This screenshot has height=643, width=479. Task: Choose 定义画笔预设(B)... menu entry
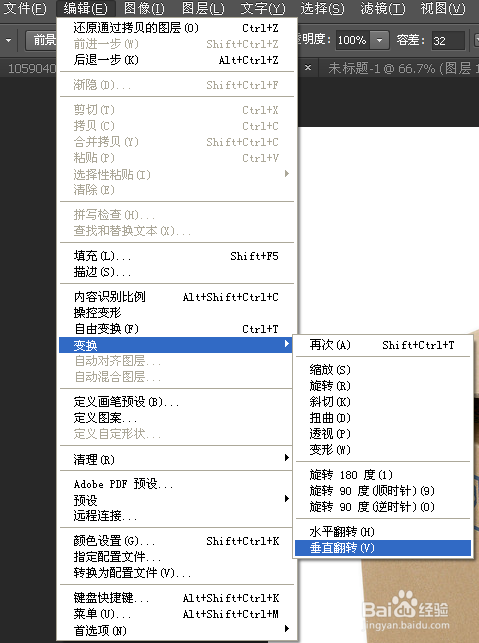coord(176,402)
